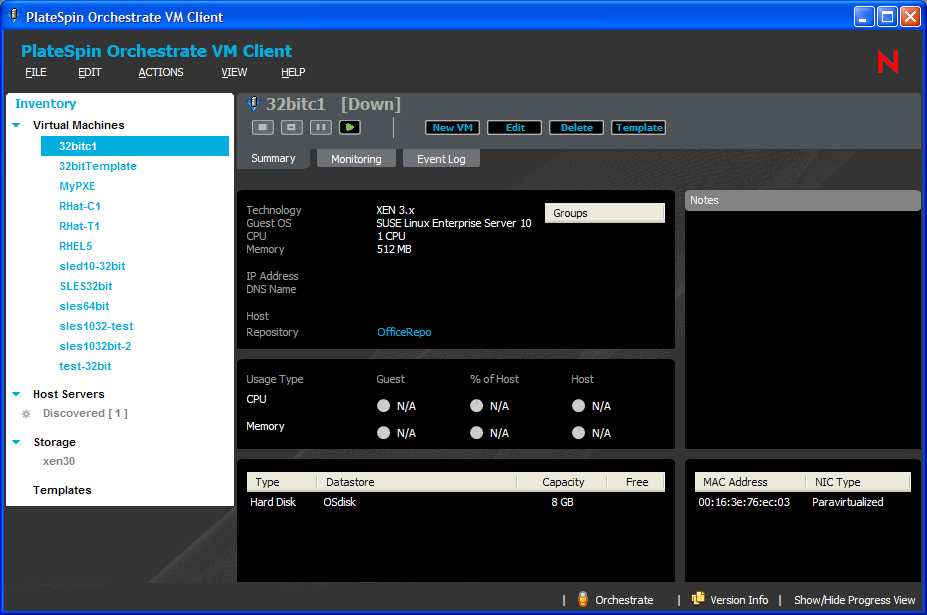Click the SUSE Linux Enterprise Server 10 value

click(454, 224)
